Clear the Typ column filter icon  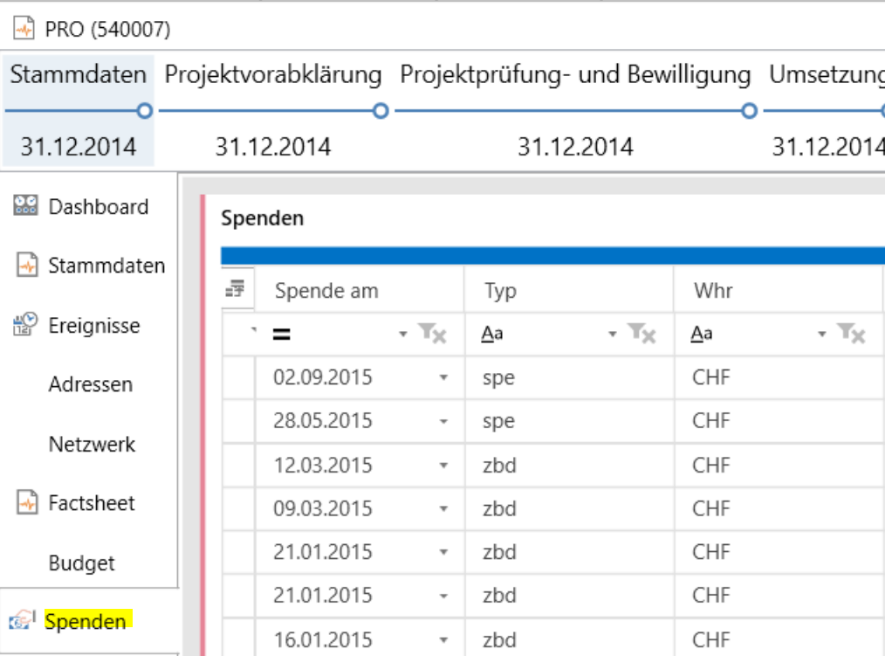tap(643, 335)
